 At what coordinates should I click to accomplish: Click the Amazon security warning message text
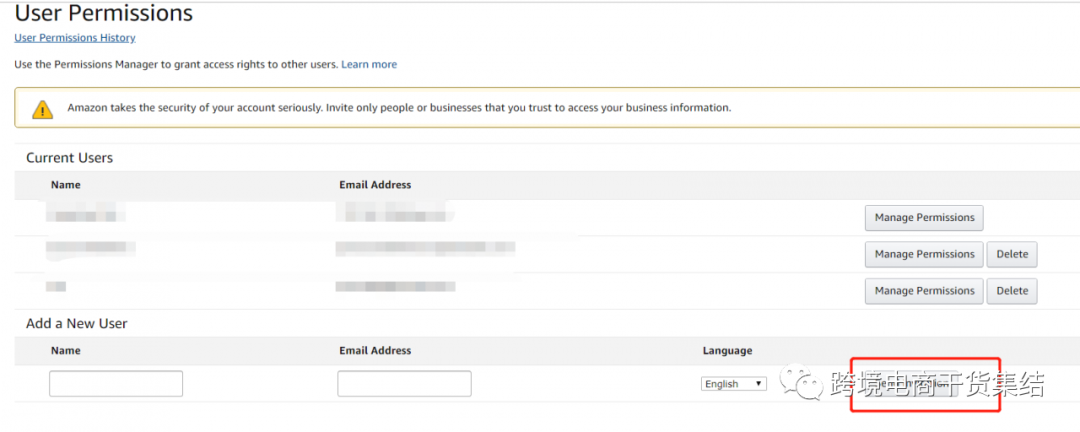click(399, 108)
